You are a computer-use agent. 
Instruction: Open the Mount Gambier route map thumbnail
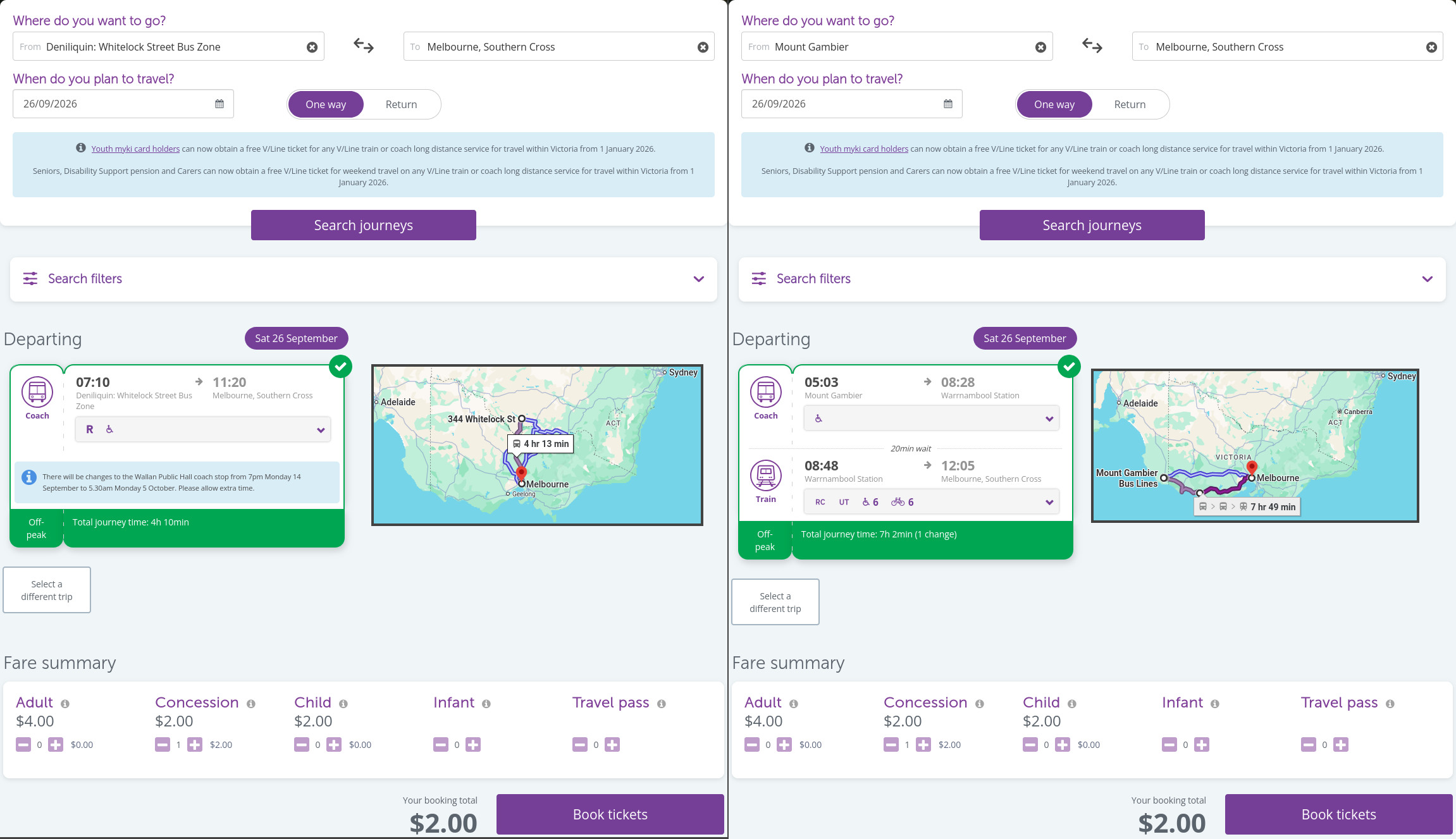coord(1255,446)
